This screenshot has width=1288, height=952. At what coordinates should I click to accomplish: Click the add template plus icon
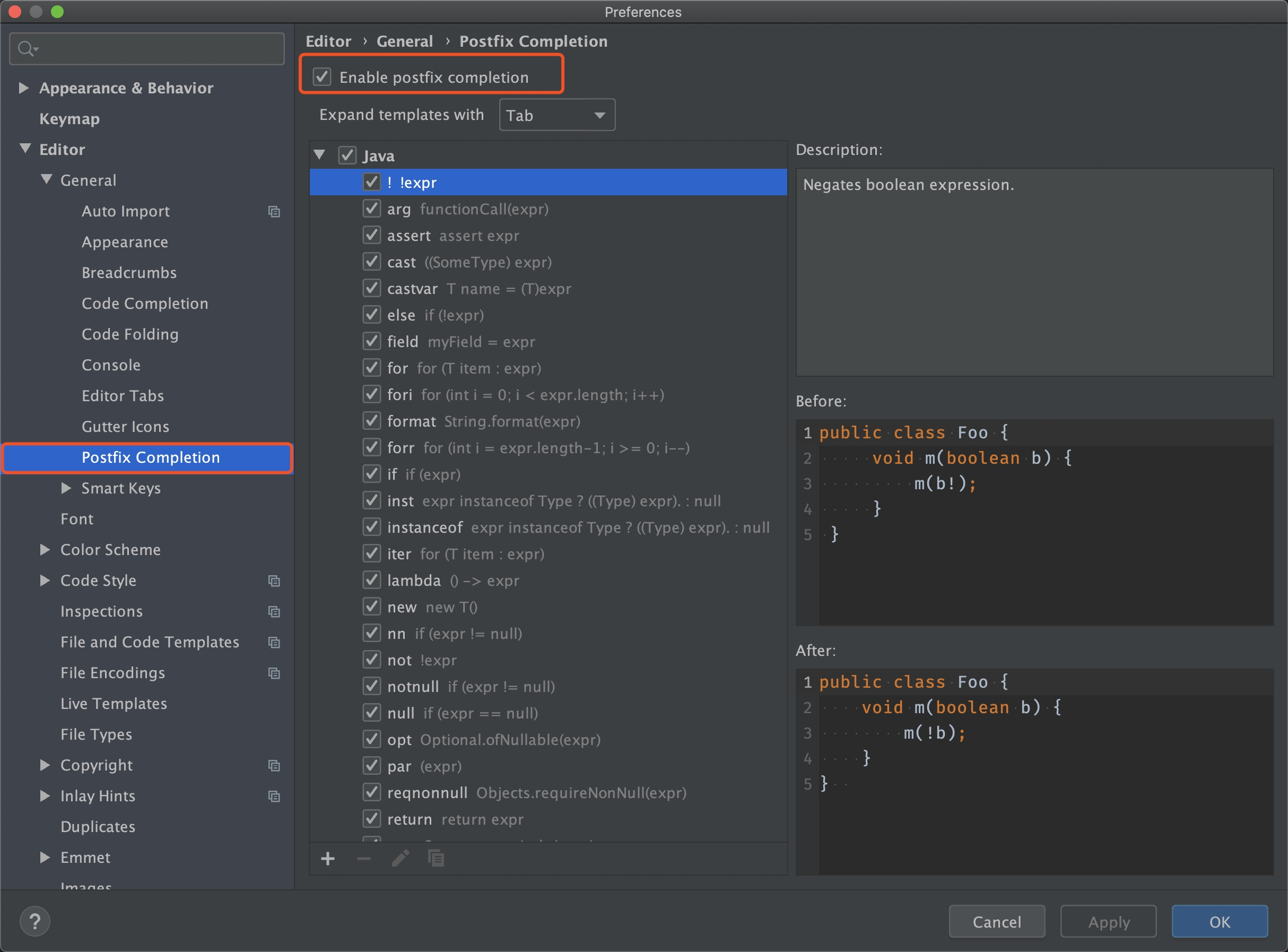328,859
